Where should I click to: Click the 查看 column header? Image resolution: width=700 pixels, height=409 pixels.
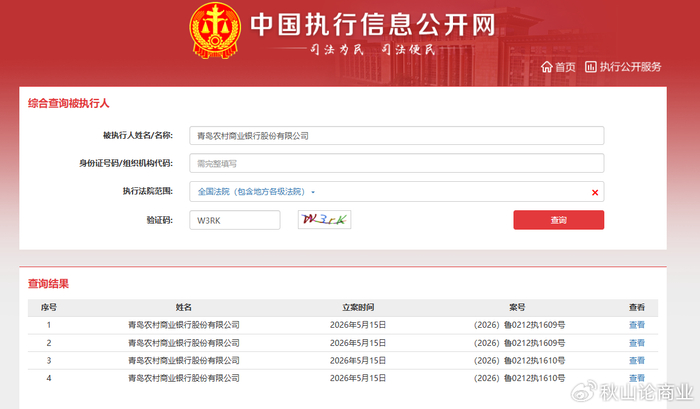637,307
